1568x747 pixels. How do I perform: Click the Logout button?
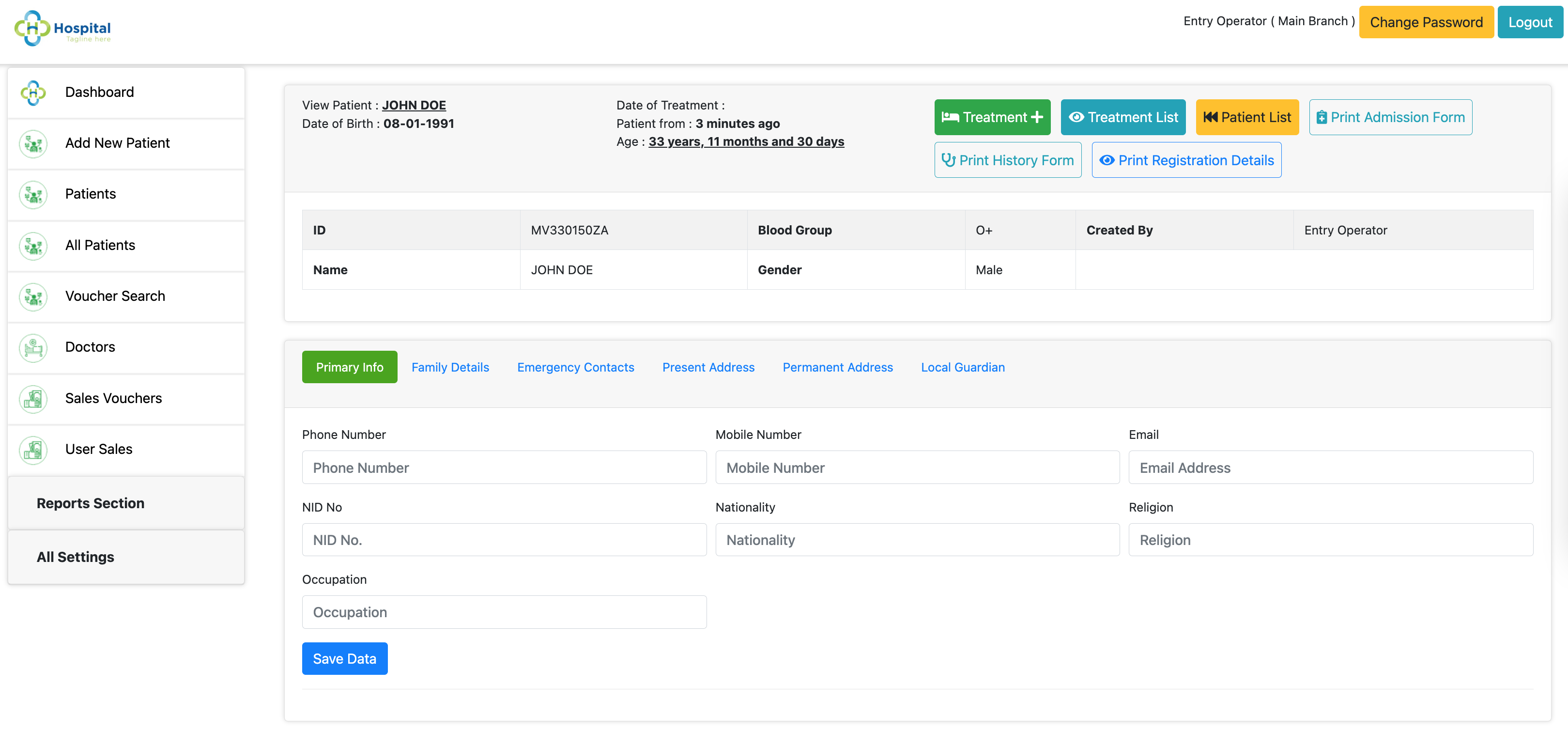coord(1530,22)
